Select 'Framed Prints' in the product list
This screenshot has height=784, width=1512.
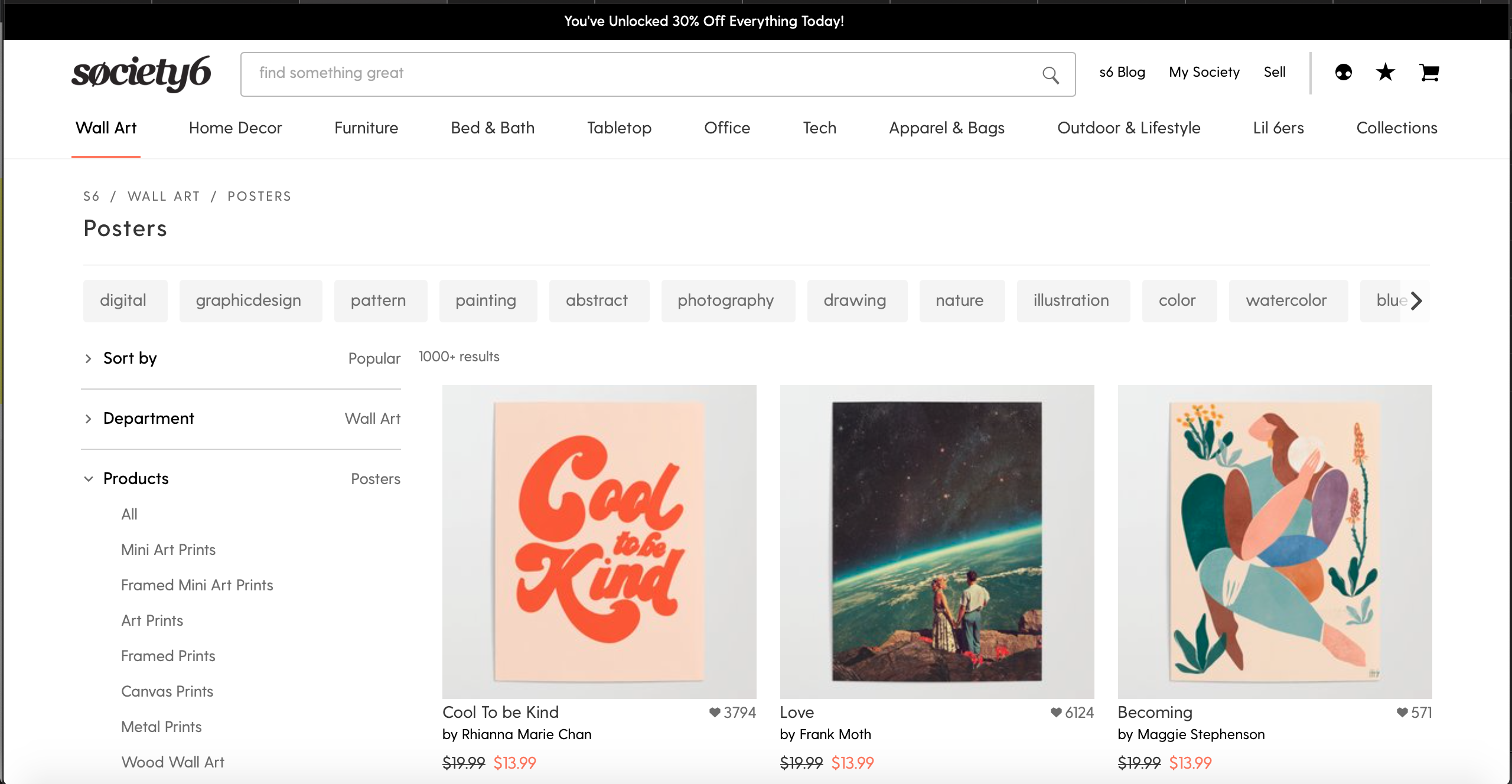pos(168,656)
